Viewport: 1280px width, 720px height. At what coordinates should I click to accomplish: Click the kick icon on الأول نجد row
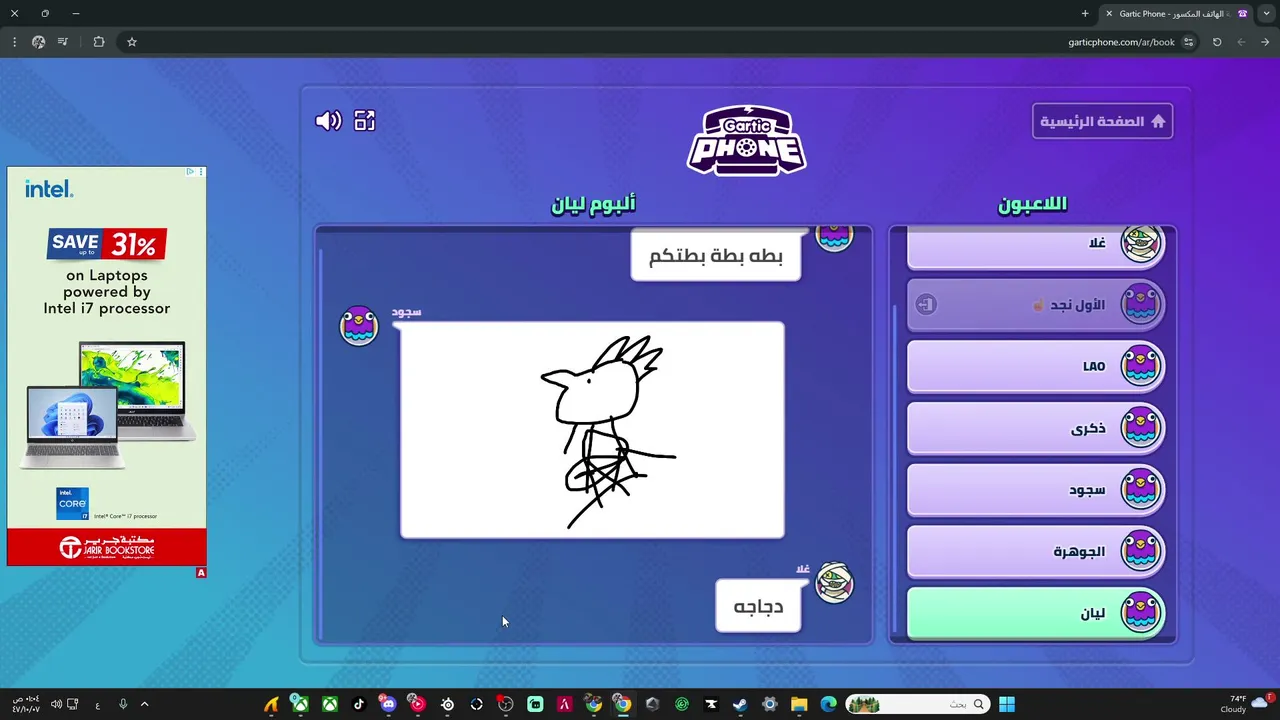click(926, 304)
